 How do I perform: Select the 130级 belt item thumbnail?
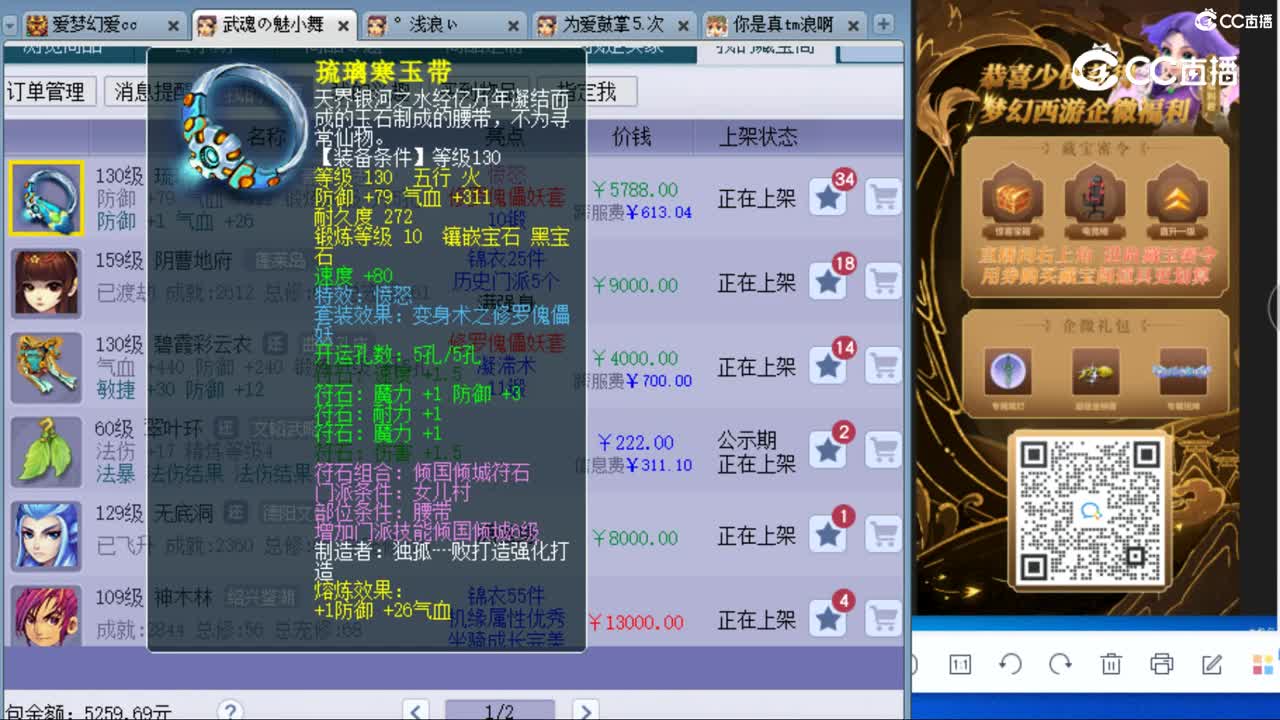tap(46, 198)
